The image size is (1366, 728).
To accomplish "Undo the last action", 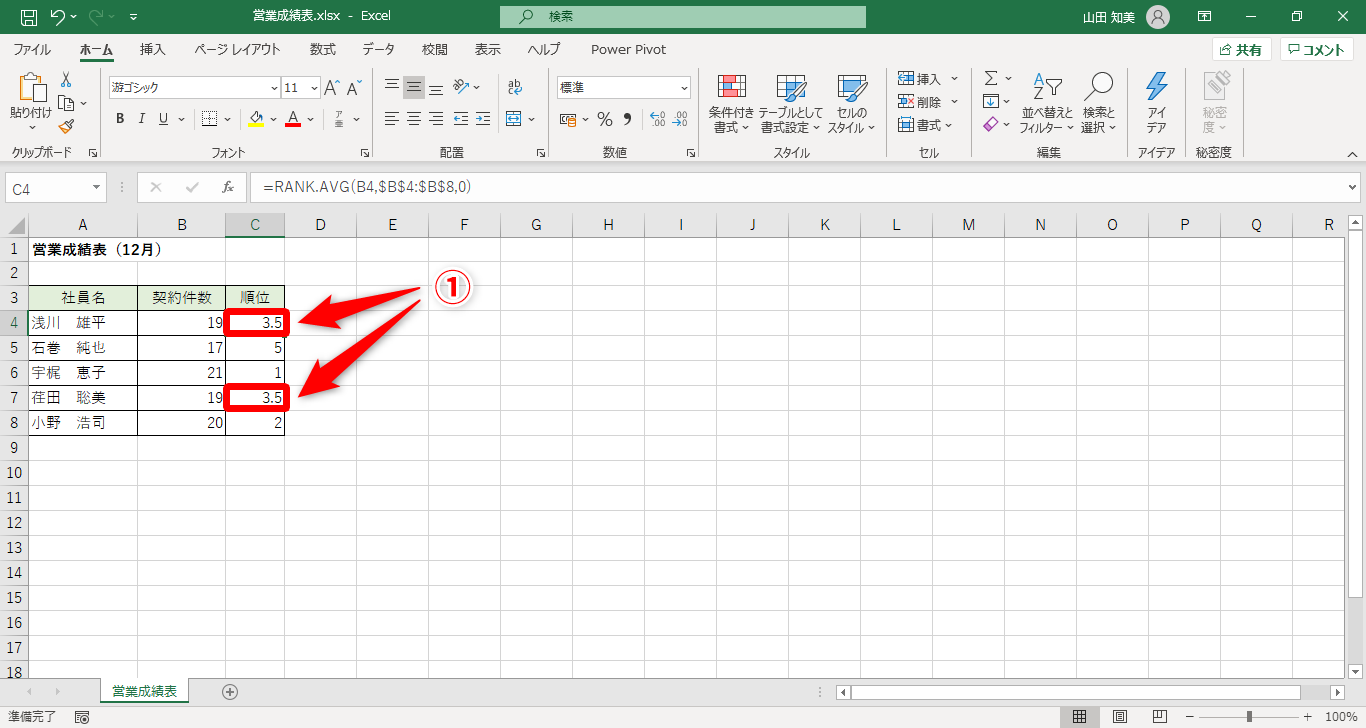I will pos(58,17).
